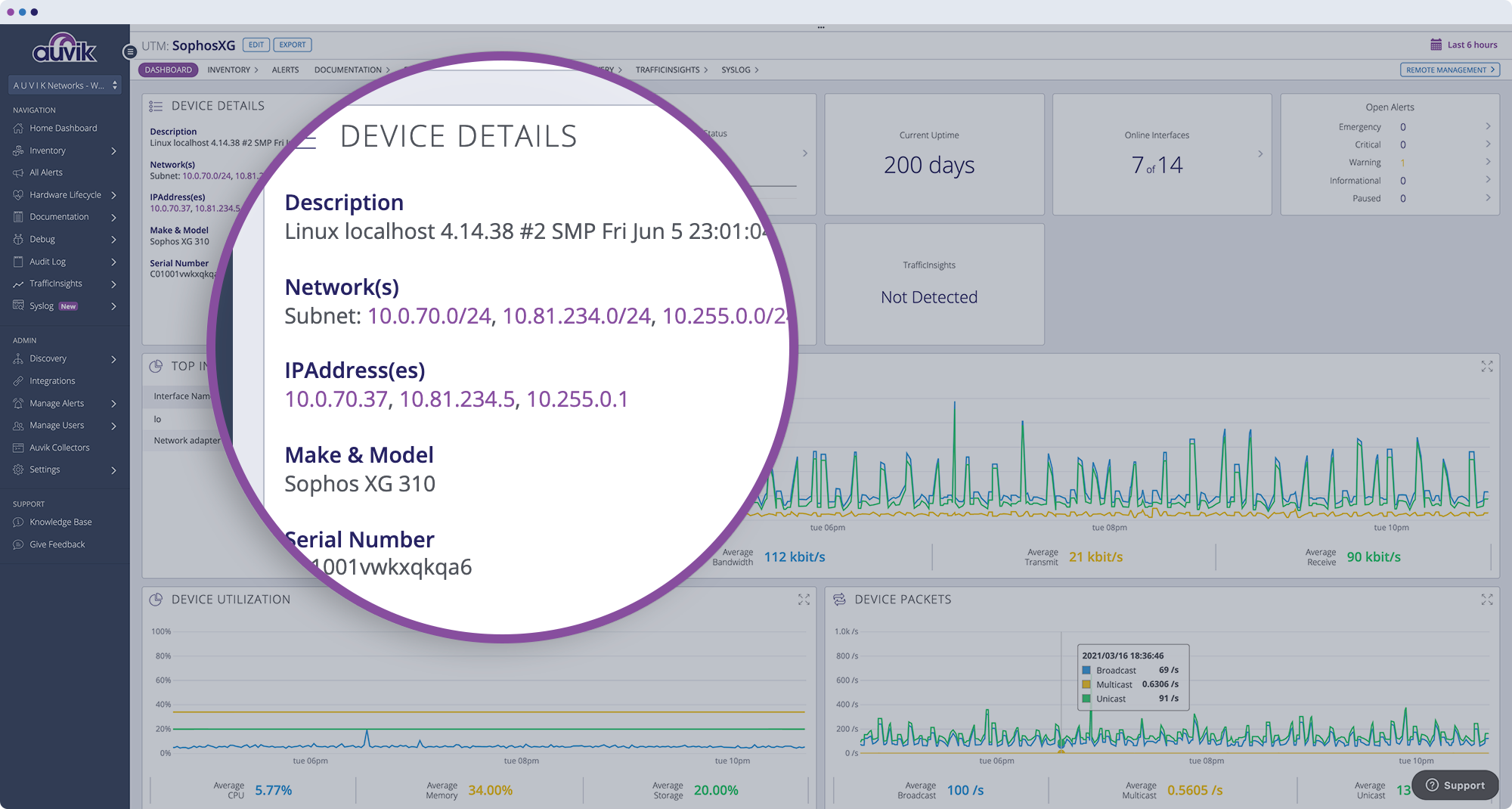Image resolution: width=1512 pixels, height=809 pixels.
Task: Click the Documentation sidebar icon
Action: coord(19,217)
